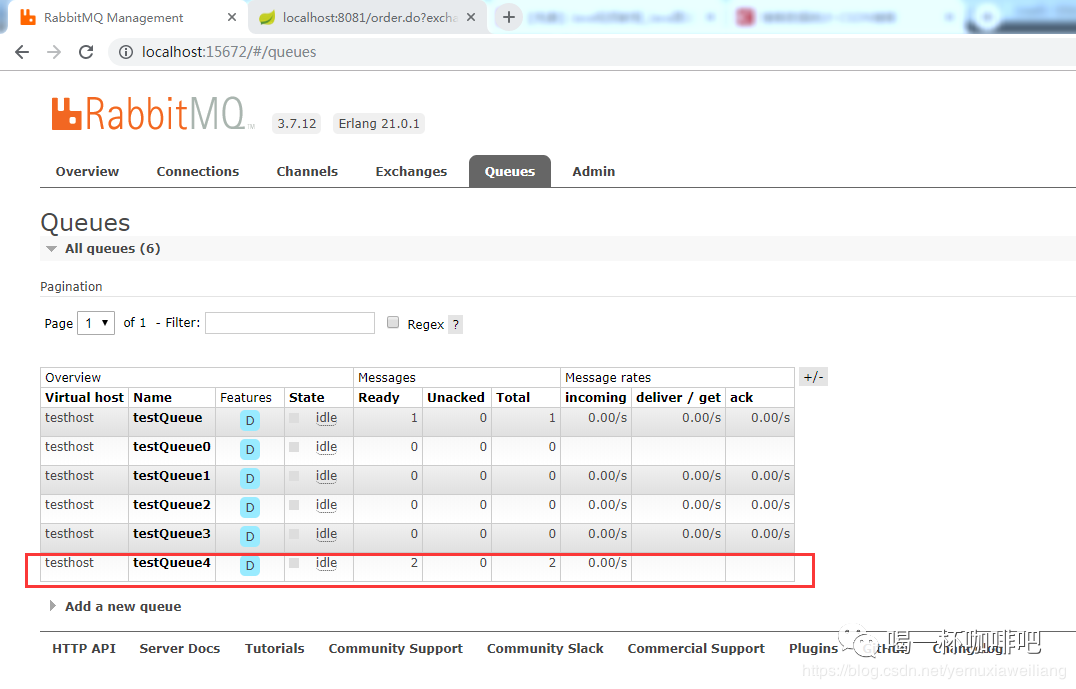Screen dimensions: 1076x689
Task: Click the D durable badge for testQueue3
Action: pyautogui.click(x=250, y=536)
